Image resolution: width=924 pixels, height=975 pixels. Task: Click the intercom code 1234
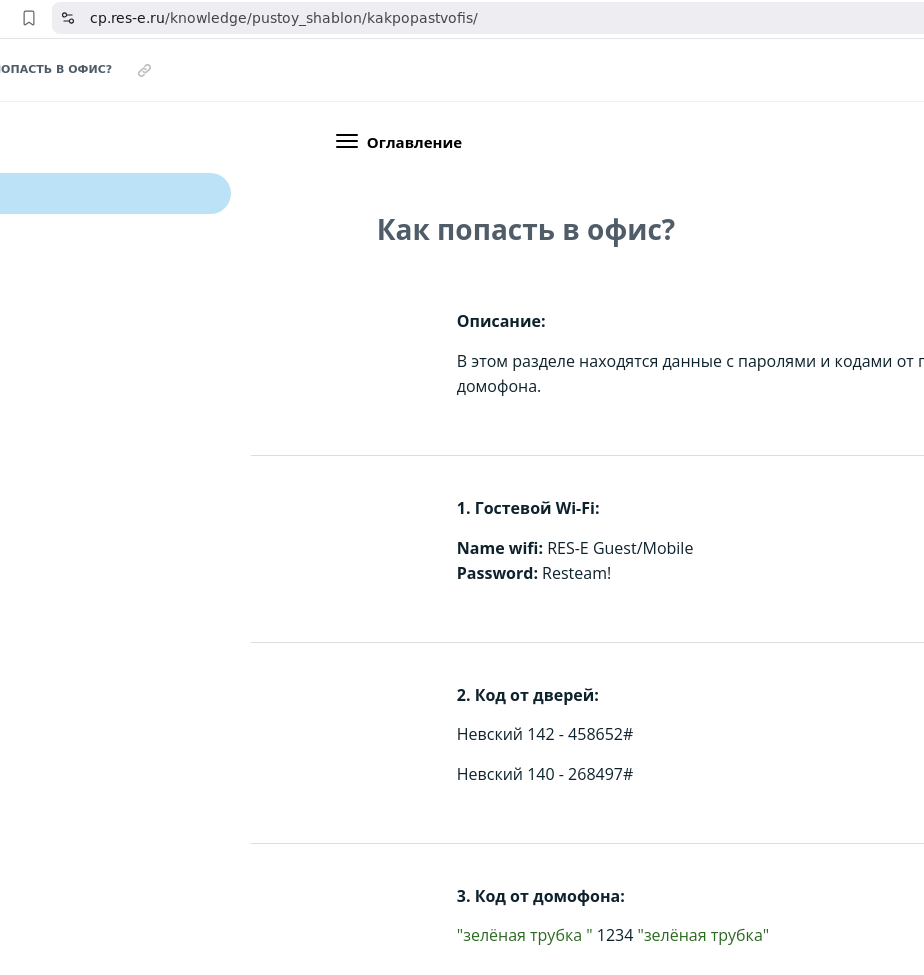(x=615, y=935)
